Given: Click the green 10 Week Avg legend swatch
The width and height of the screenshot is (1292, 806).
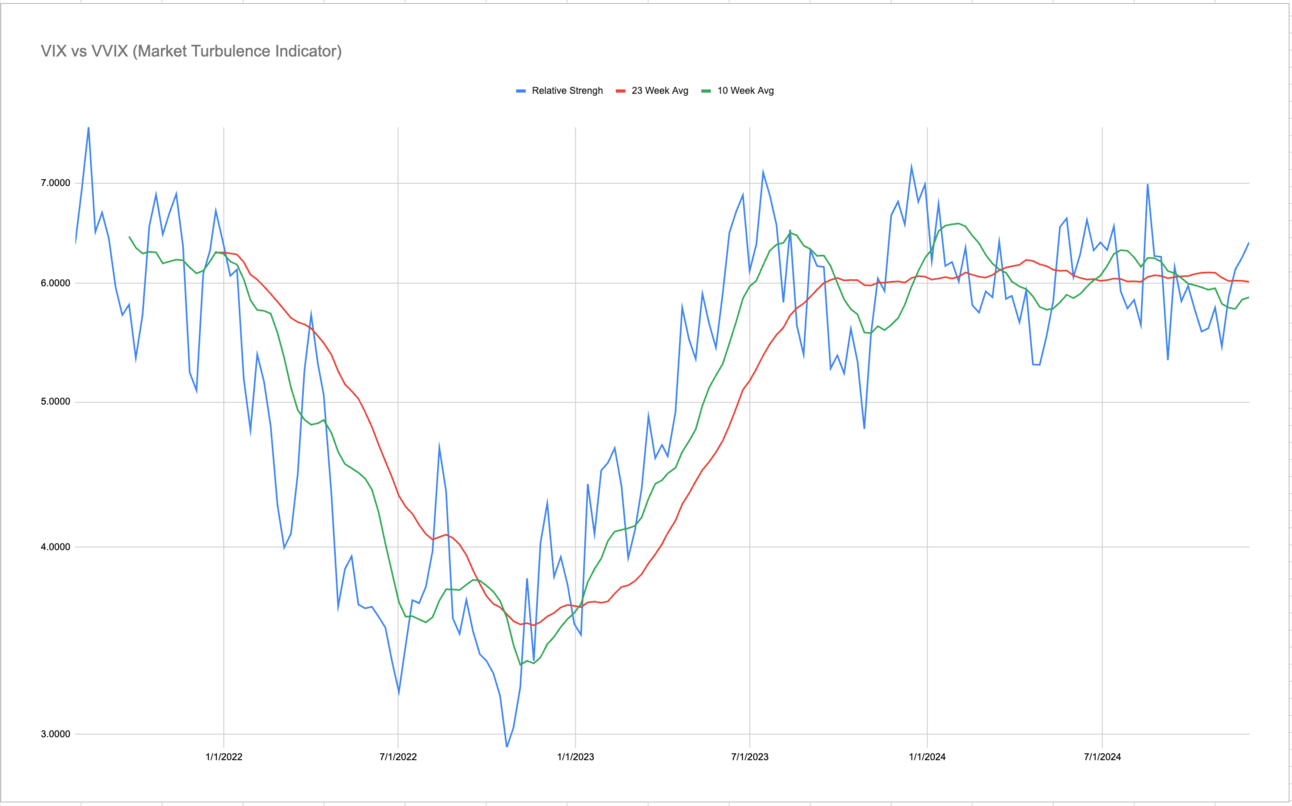Looking at the screenshot, I should (706, 91).
